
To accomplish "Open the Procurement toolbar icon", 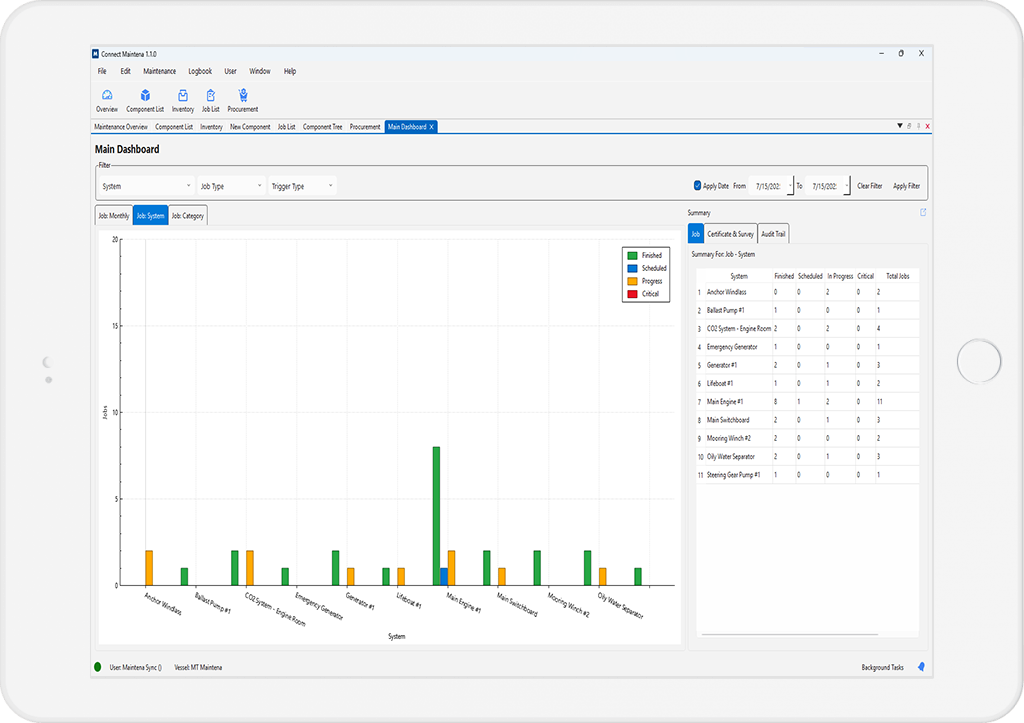I will coord(243,95).
